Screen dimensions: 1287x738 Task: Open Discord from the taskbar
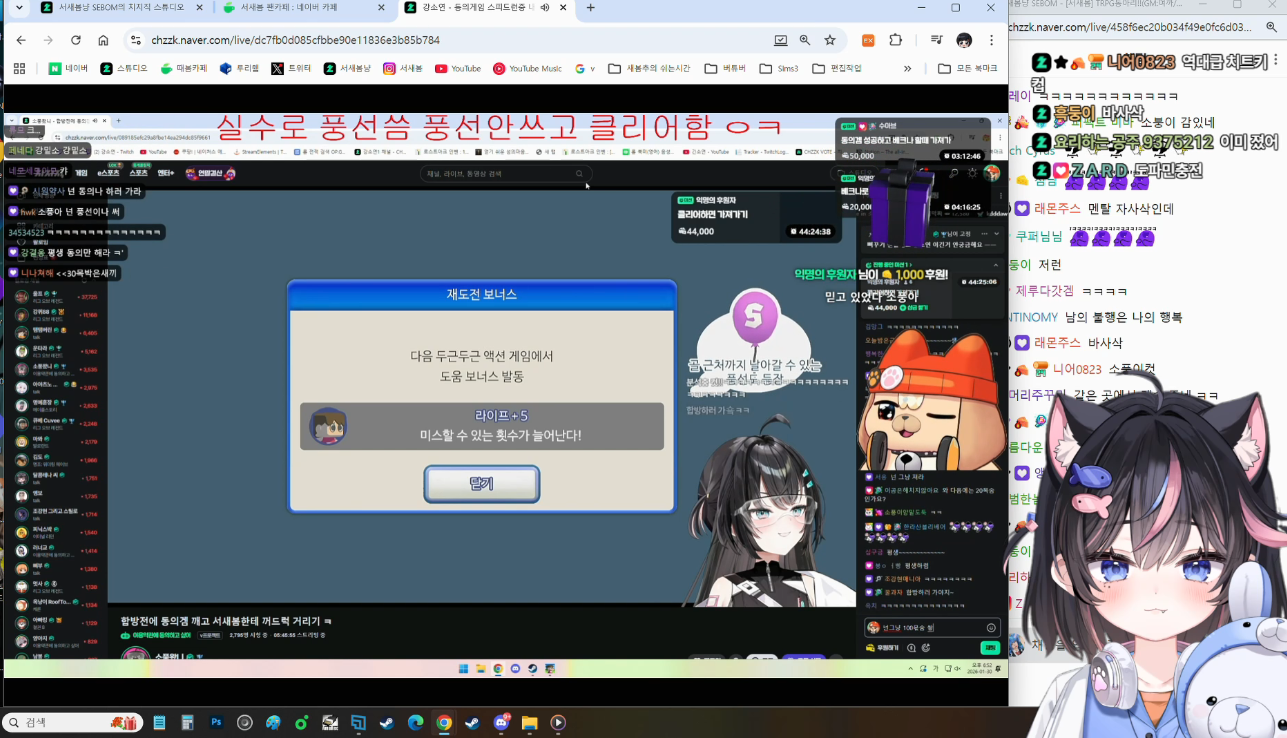pyautogui.click(x=502, y=722)
